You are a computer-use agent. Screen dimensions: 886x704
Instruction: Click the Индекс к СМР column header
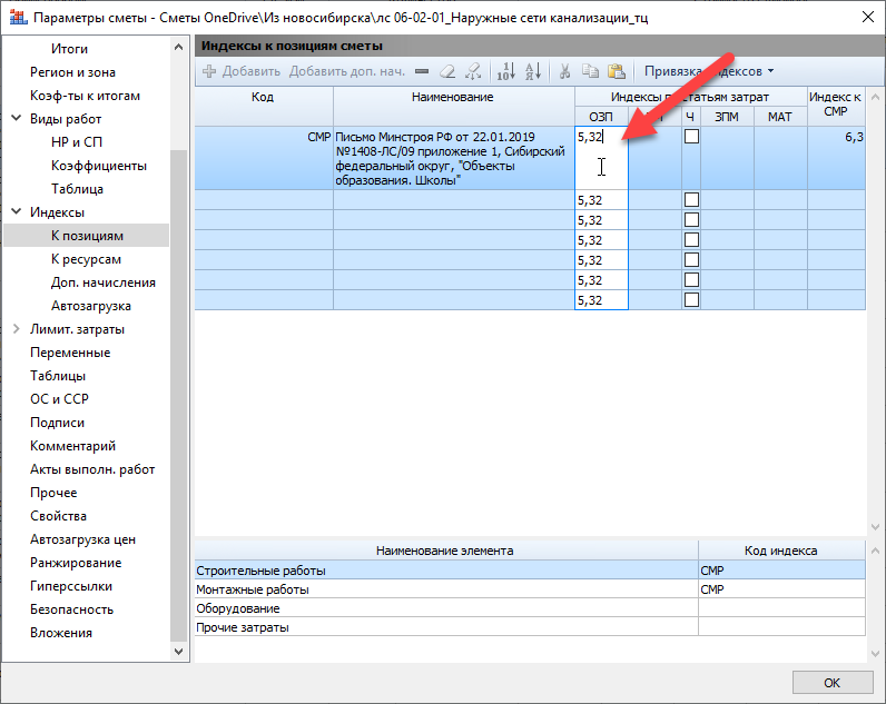click(835, 106)
